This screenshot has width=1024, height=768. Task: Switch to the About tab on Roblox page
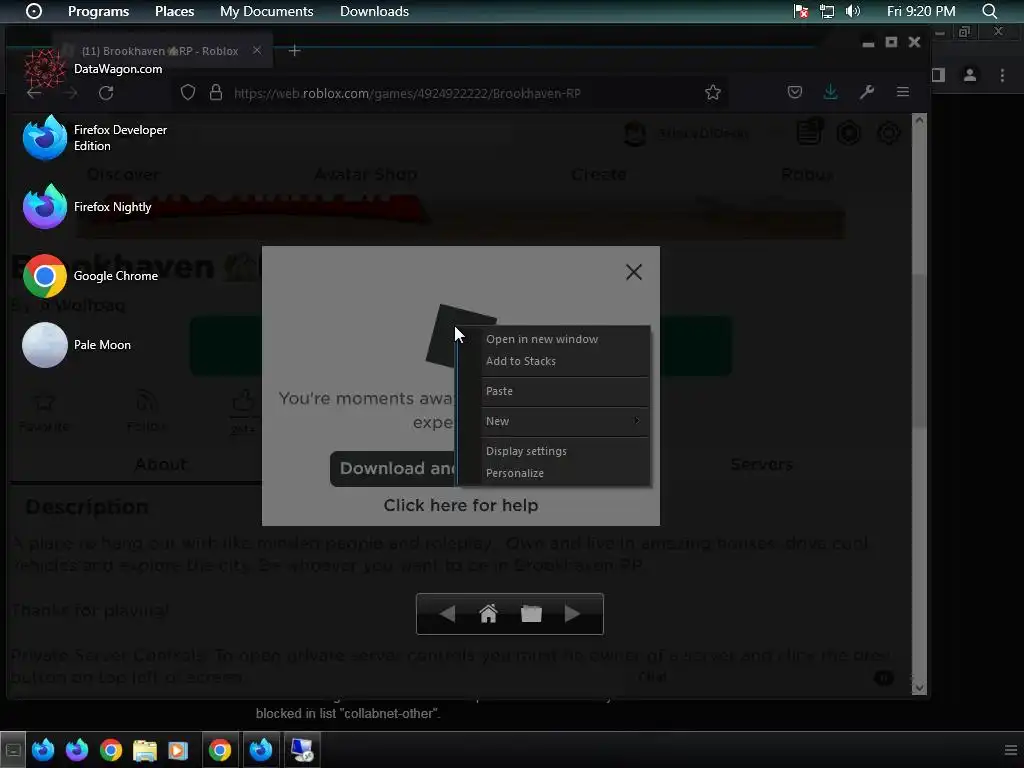point(161,464)
